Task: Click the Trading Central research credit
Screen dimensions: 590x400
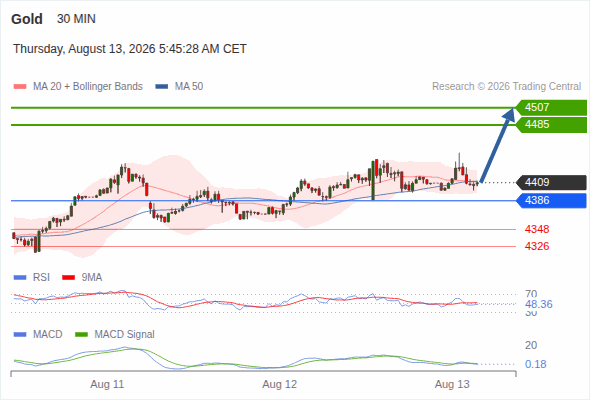Action: pyautogui.click(x=506, y=87)
